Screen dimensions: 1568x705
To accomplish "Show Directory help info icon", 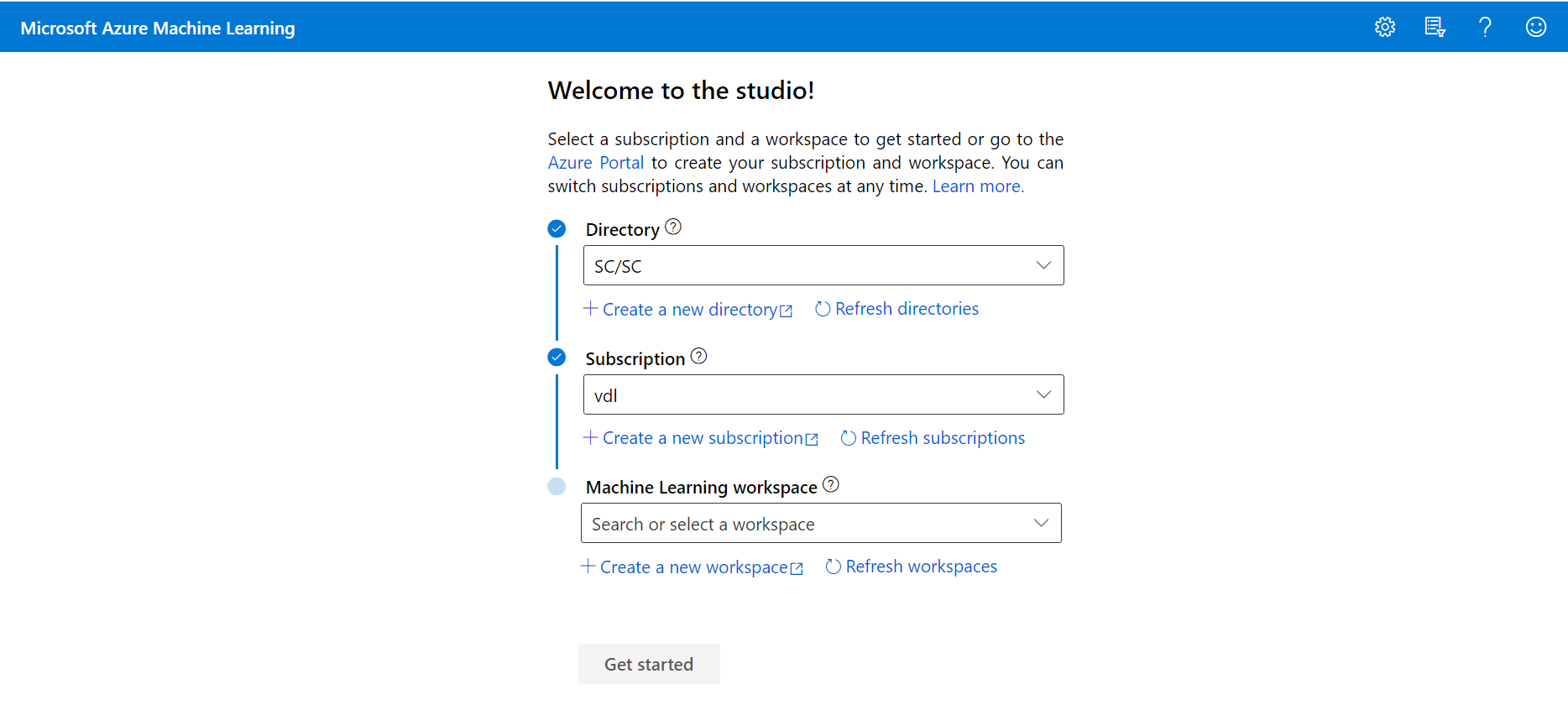I will click(673, 227).
